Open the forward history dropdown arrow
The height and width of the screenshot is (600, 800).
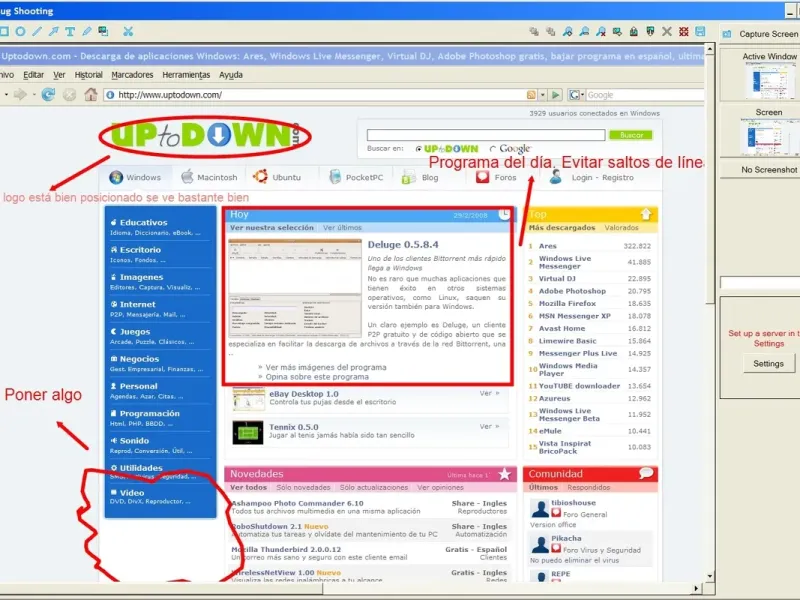34,94
